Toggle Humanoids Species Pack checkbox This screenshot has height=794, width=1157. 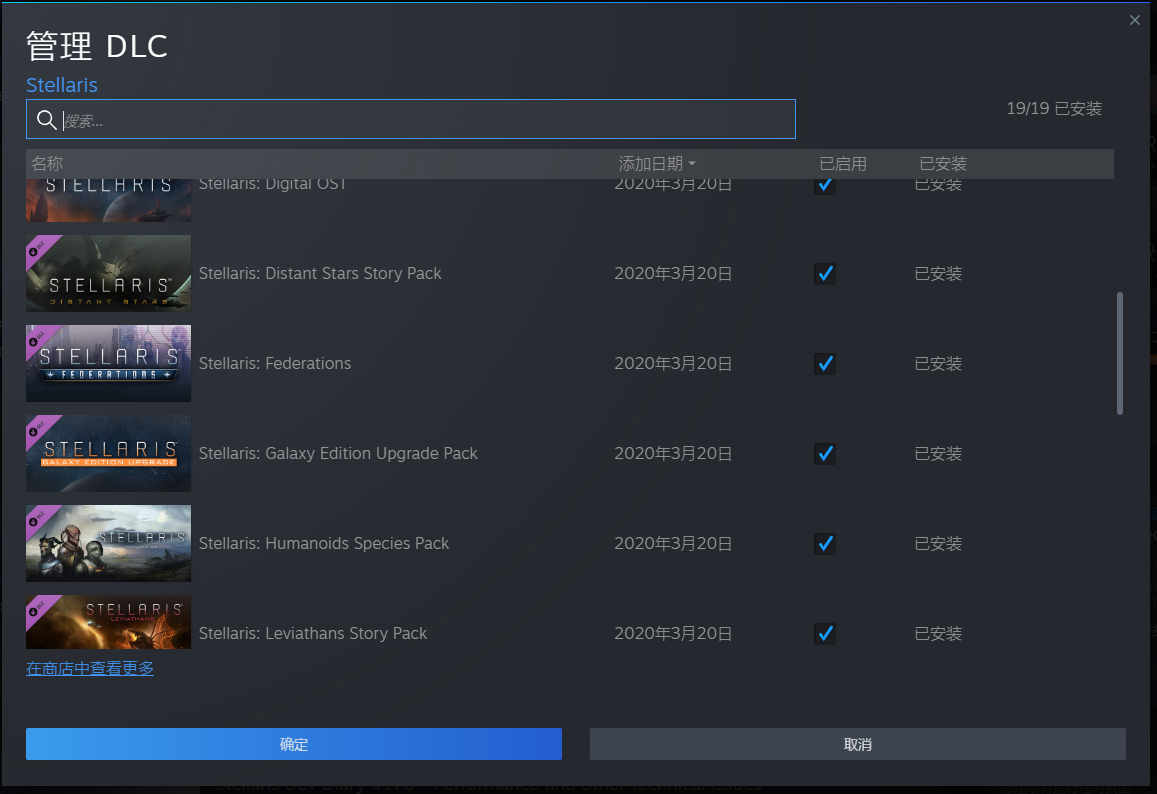point(825,544)
